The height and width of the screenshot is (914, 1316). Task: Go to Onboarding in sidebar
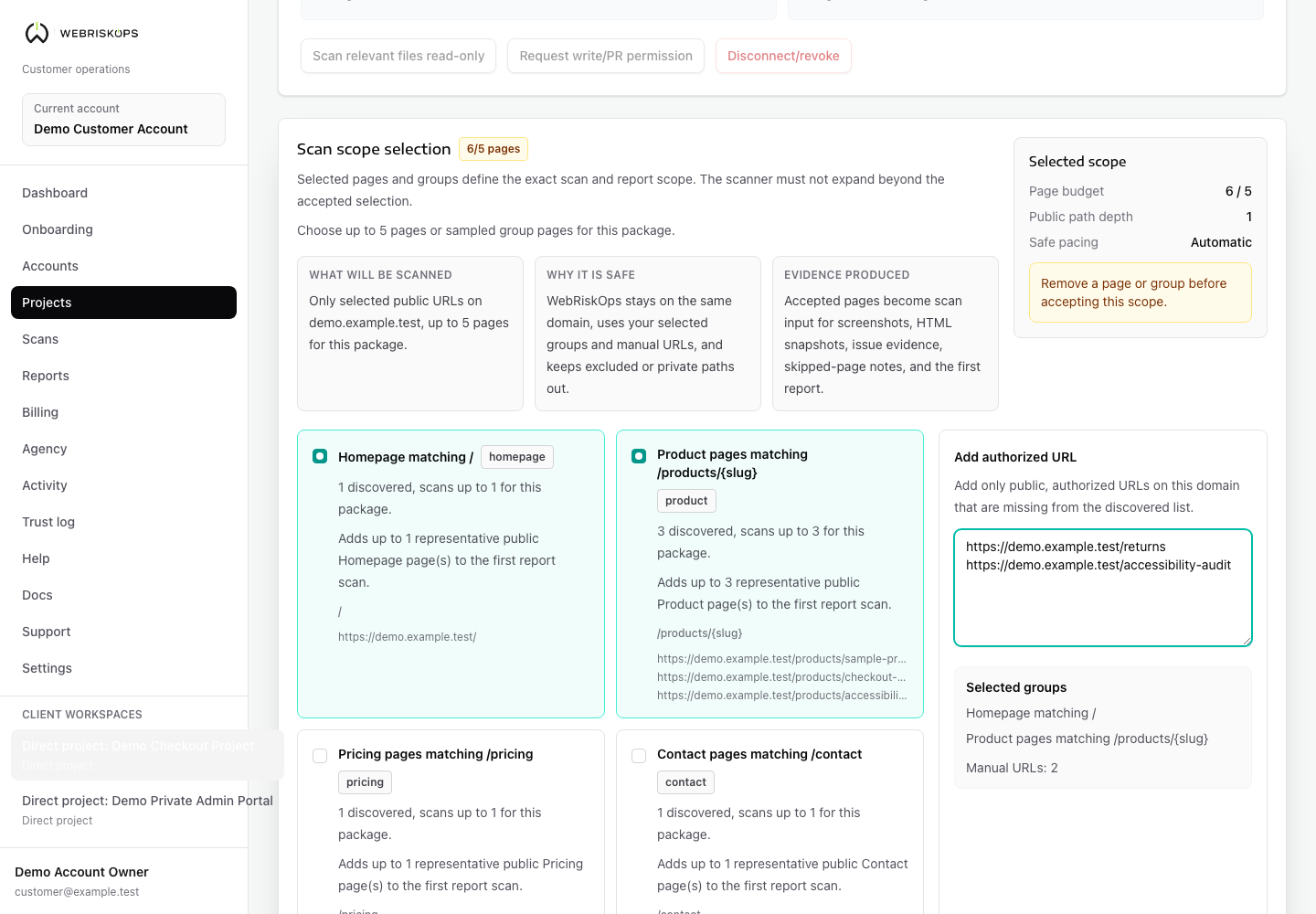[123, 229]
